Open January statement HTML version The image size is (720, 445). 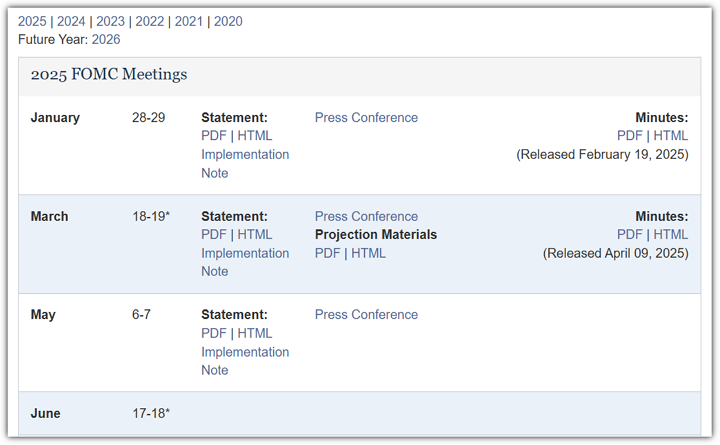click(x=254, y=136)
